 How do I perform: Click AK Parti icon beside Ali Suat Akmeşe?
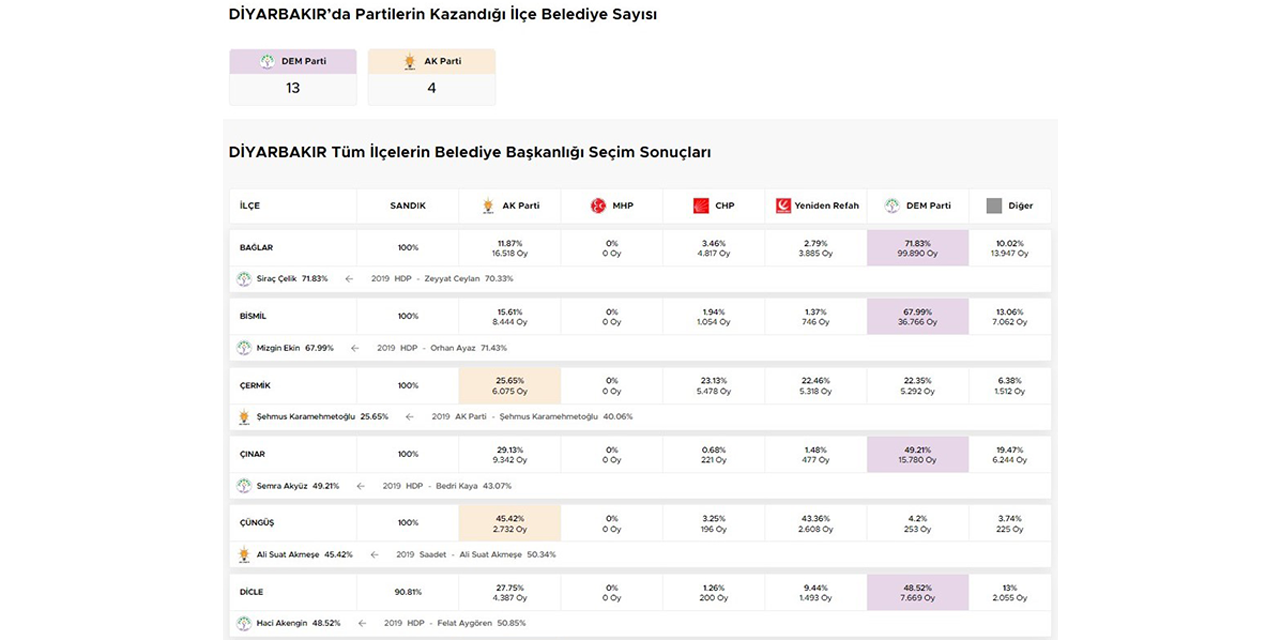[244, 554]
